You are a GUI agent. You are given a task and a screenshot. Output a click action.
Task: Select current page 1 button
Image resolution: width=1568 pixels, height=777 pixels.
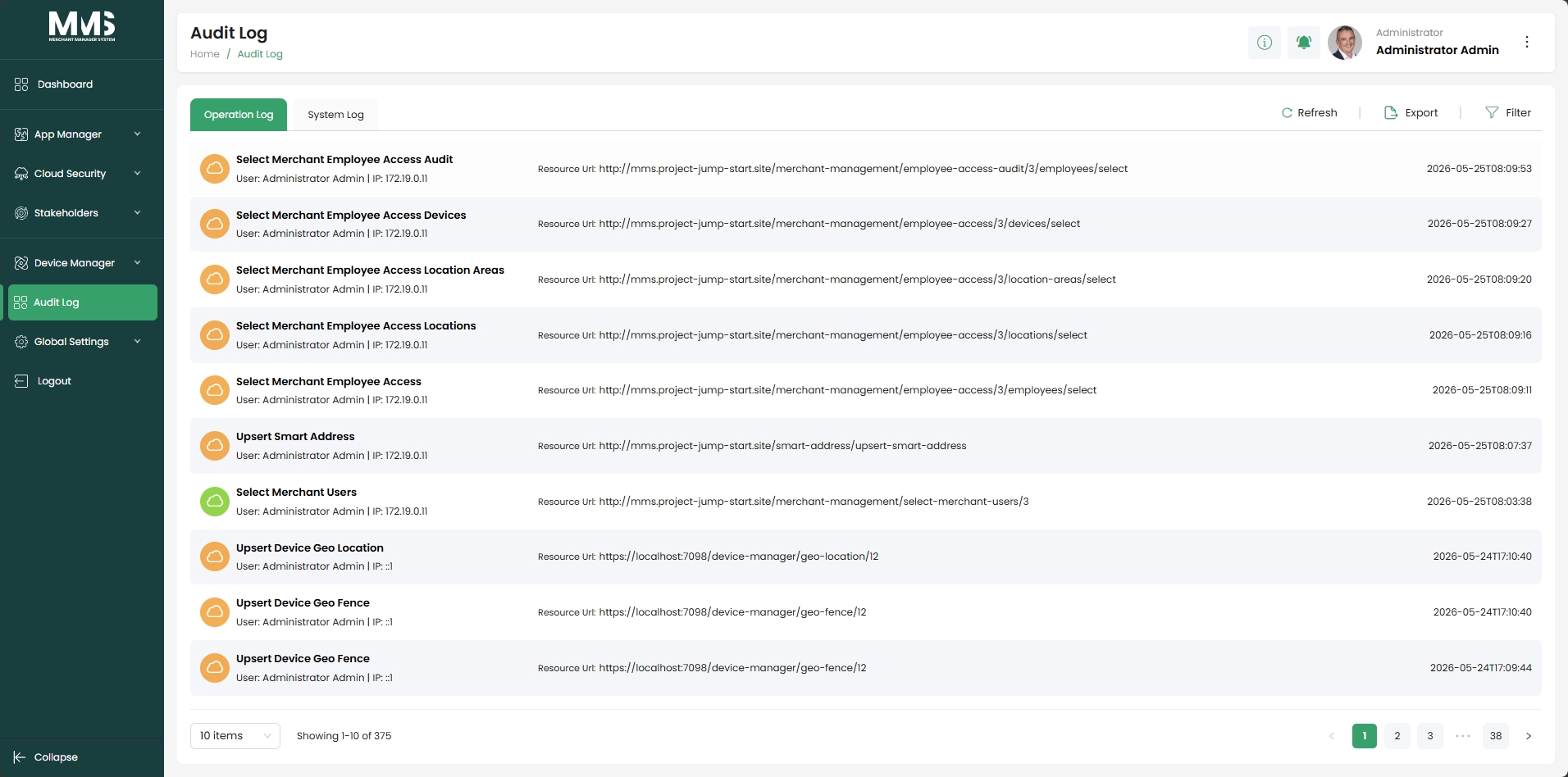click(1365, 736)
